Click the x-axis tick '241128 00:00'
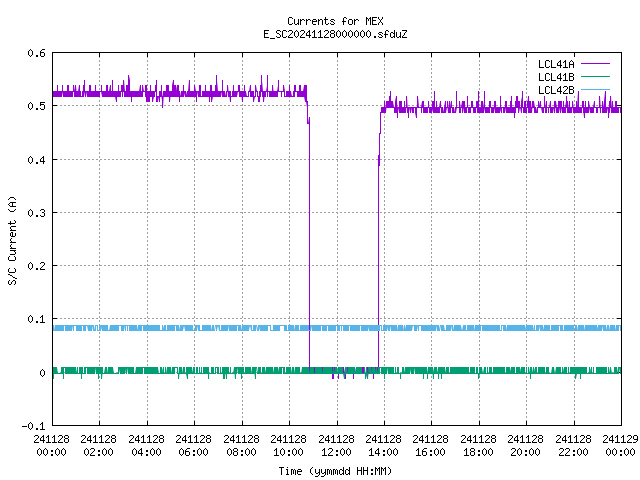Viewport: 640px width, 480px height. tap(51, 445)
